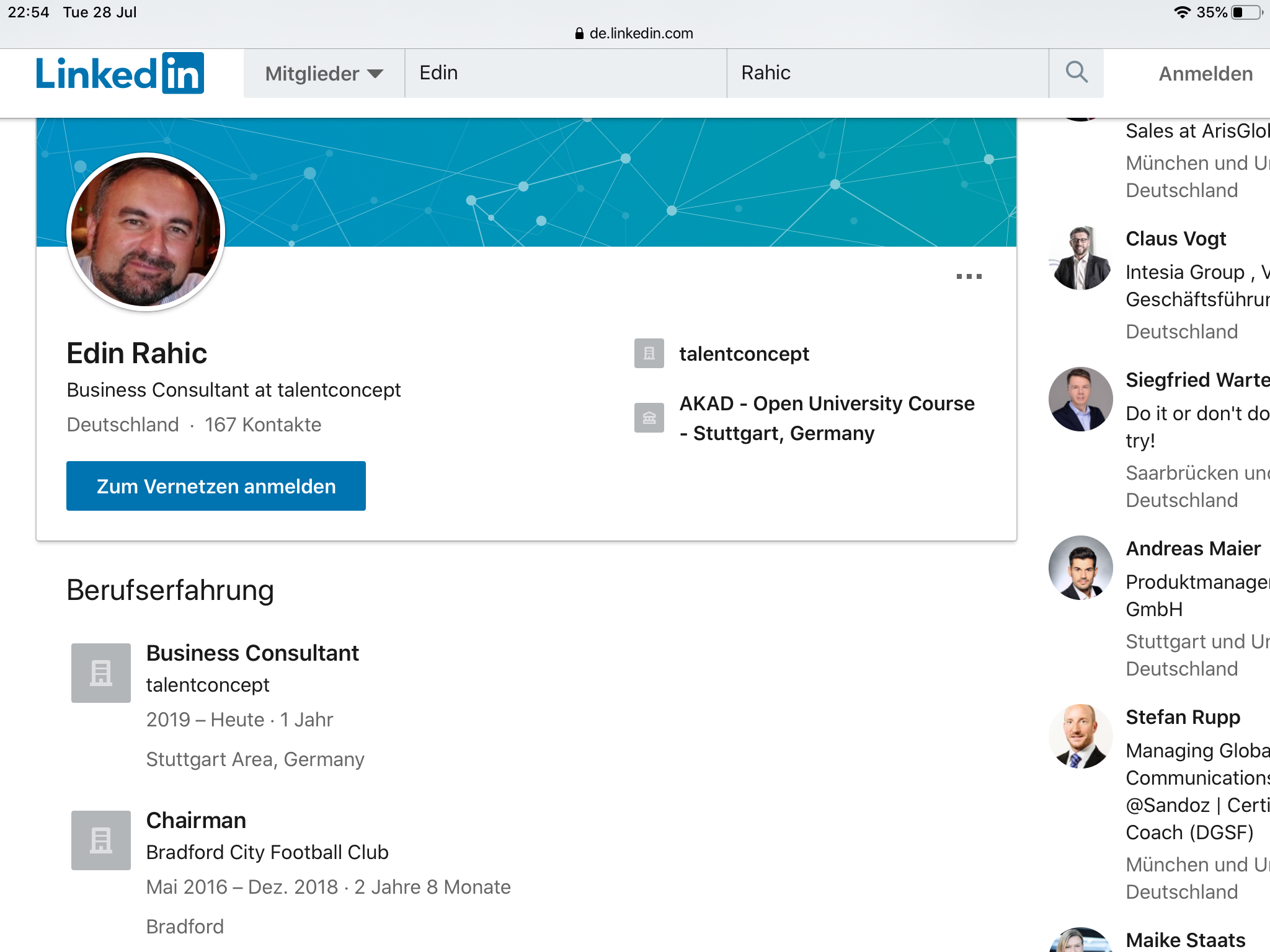Open the AKAD Open University Course link
This screenshot has width=1270, height=952.
(x=827, y=418)
